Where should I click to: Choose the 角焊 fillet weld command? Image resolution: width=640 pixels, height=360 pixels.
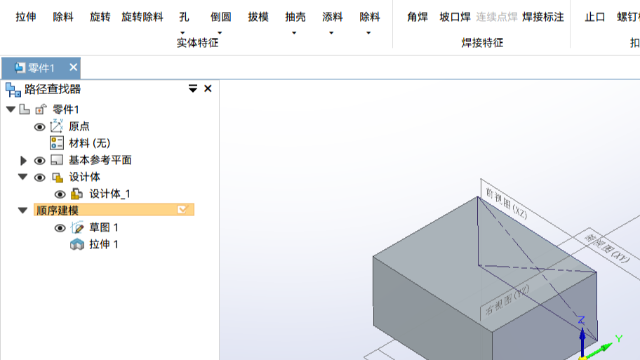(x=418, y=17)
